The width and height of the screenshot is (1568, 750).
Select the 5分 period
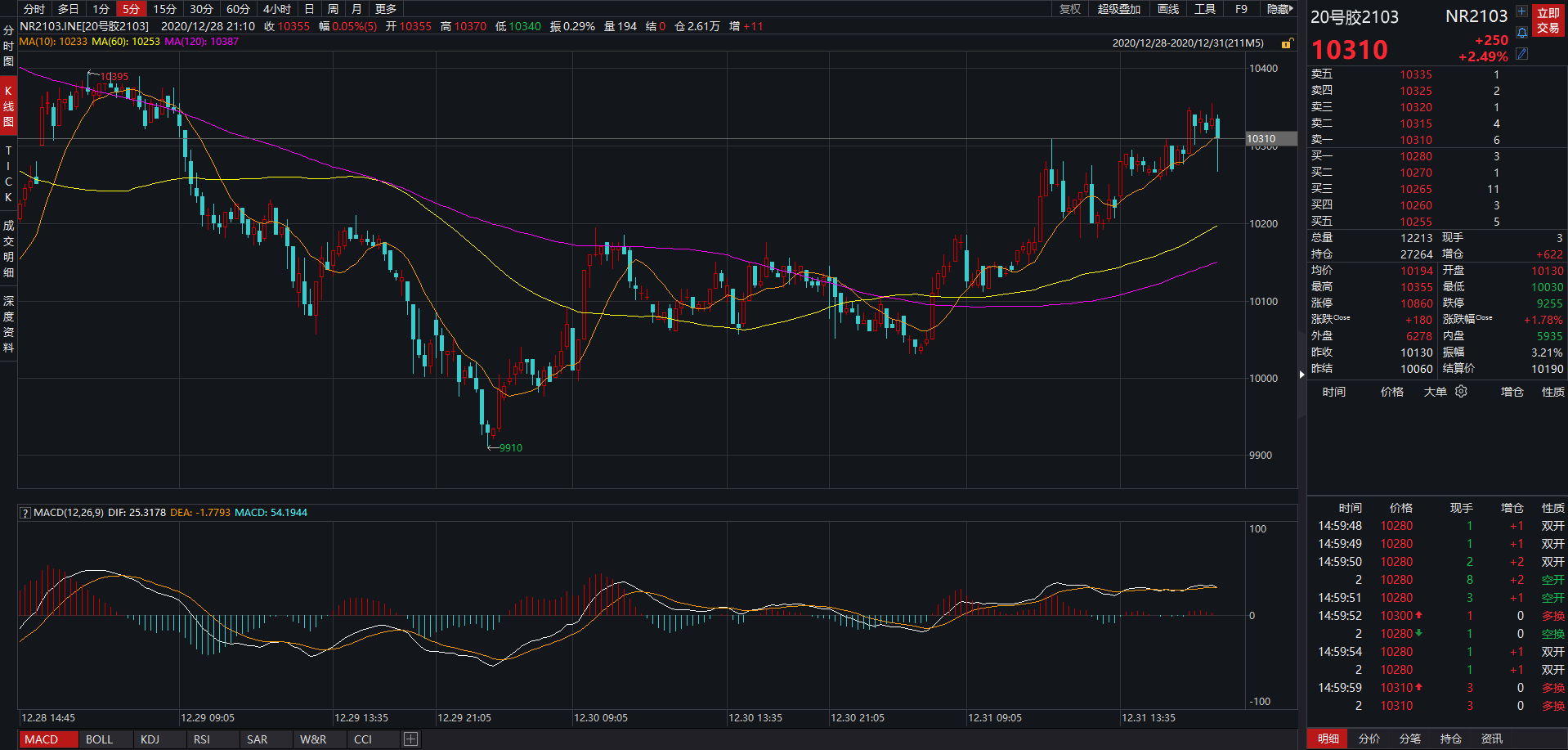click(x=131, y=9)
